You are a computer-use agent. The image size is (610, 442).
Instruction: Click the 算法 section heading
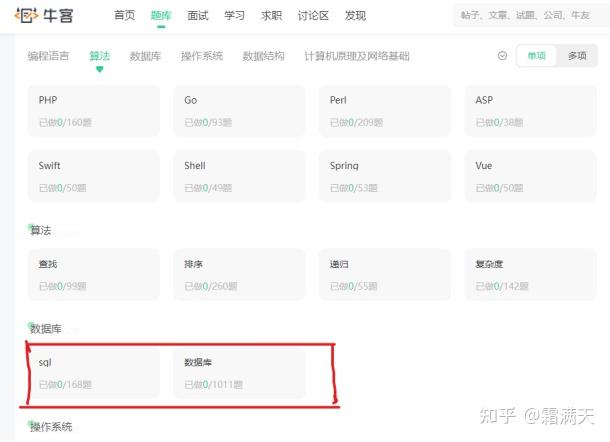pyautogui.click(x=40, y=230)
